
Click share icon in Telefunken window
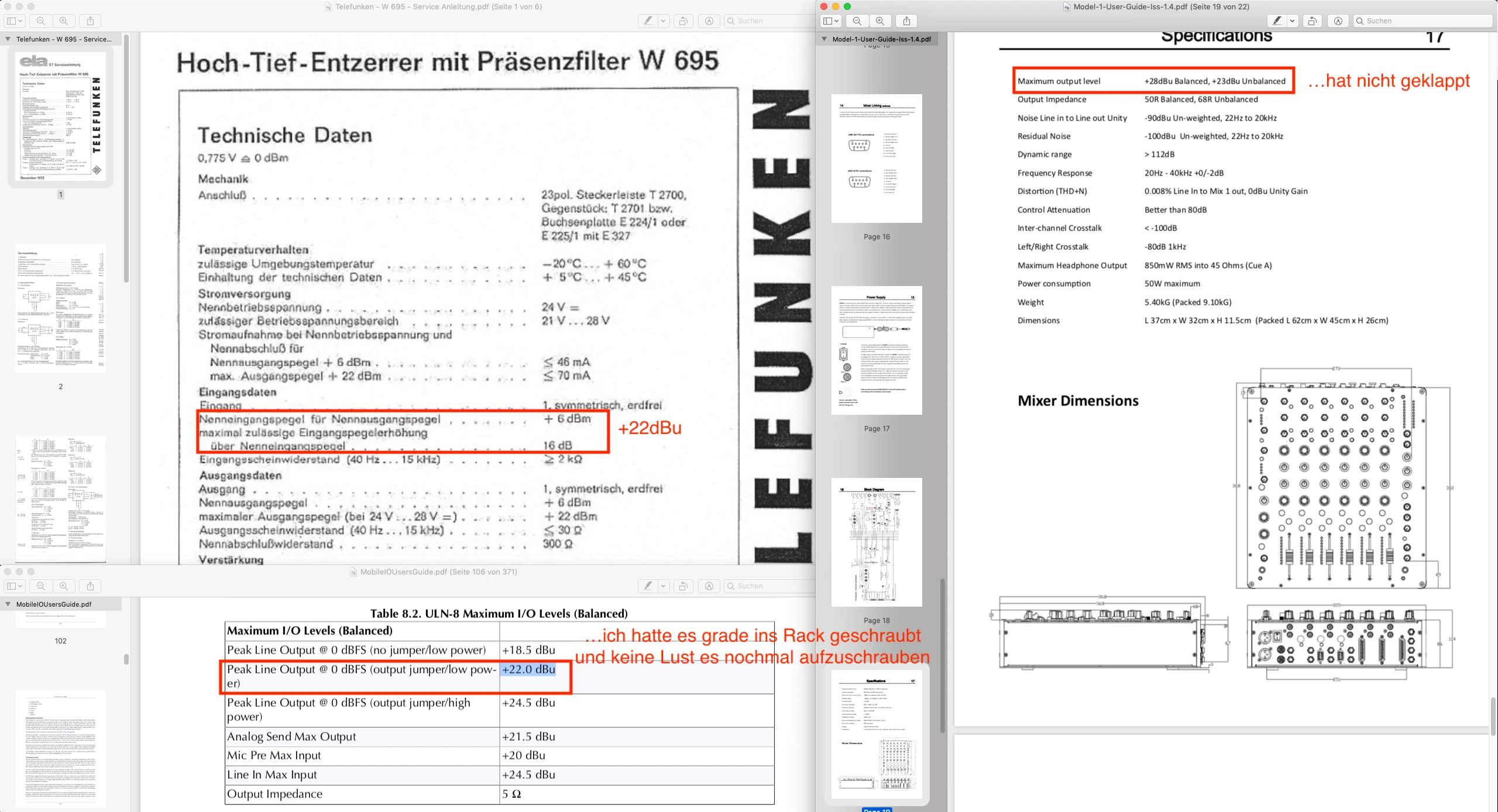coord(90,21)
